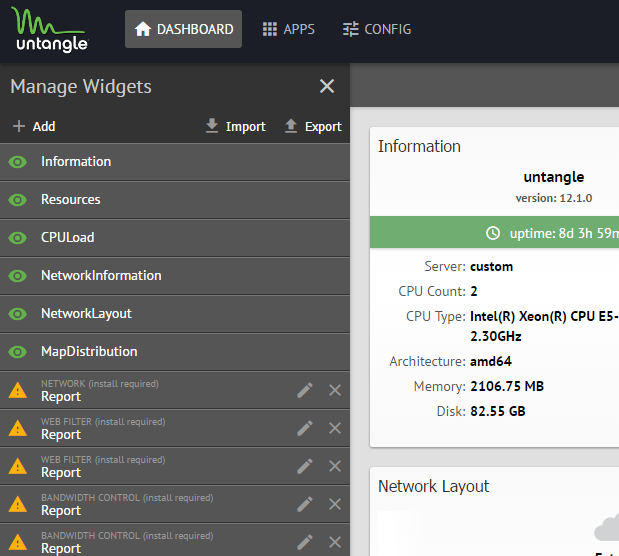Toggle visibility of MapDistribution widget
Screen dimensions: 619x556
coord(18,352)
